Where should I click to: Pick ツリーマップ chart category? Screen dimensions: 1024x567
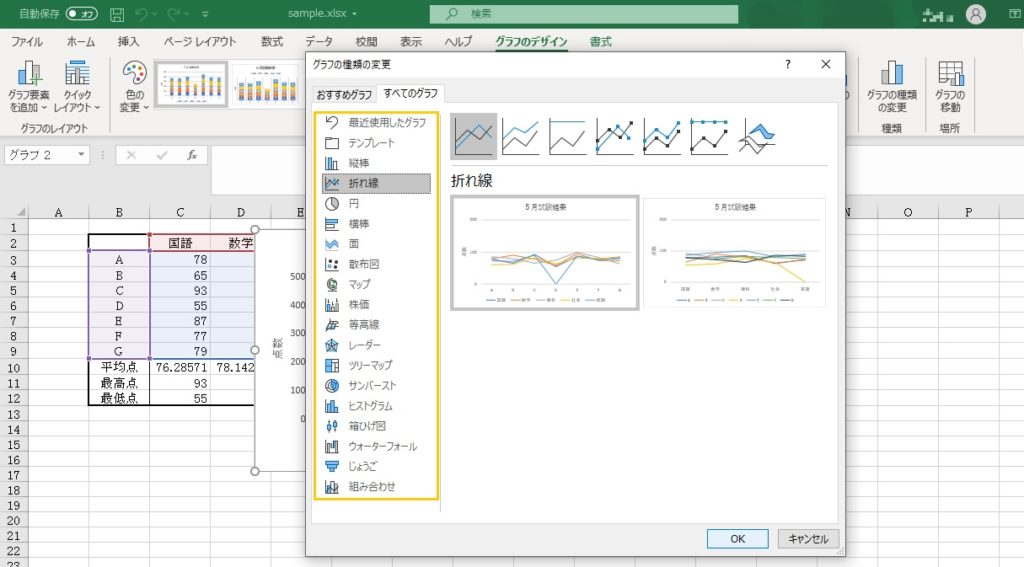coord(369,365)
